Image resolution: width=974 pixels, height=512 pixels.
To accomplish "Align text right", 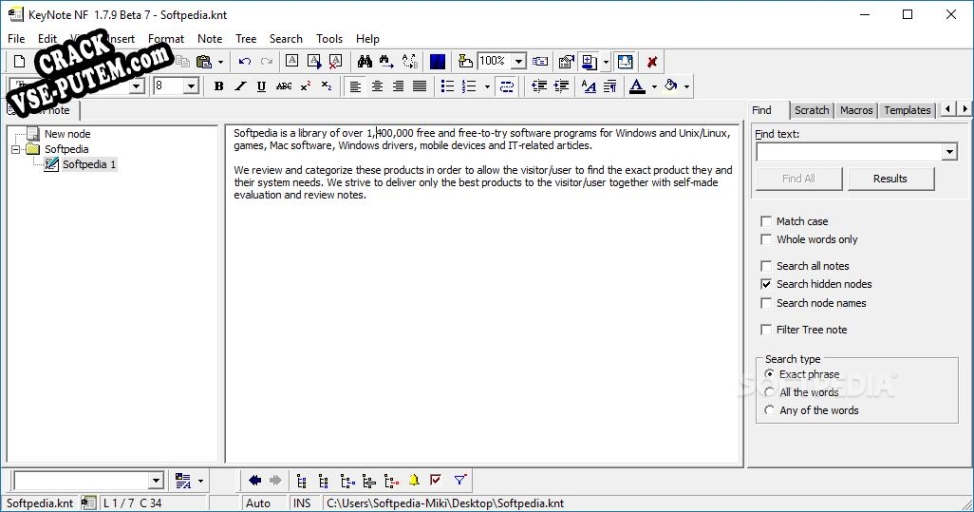I will [x=398, y=86].
